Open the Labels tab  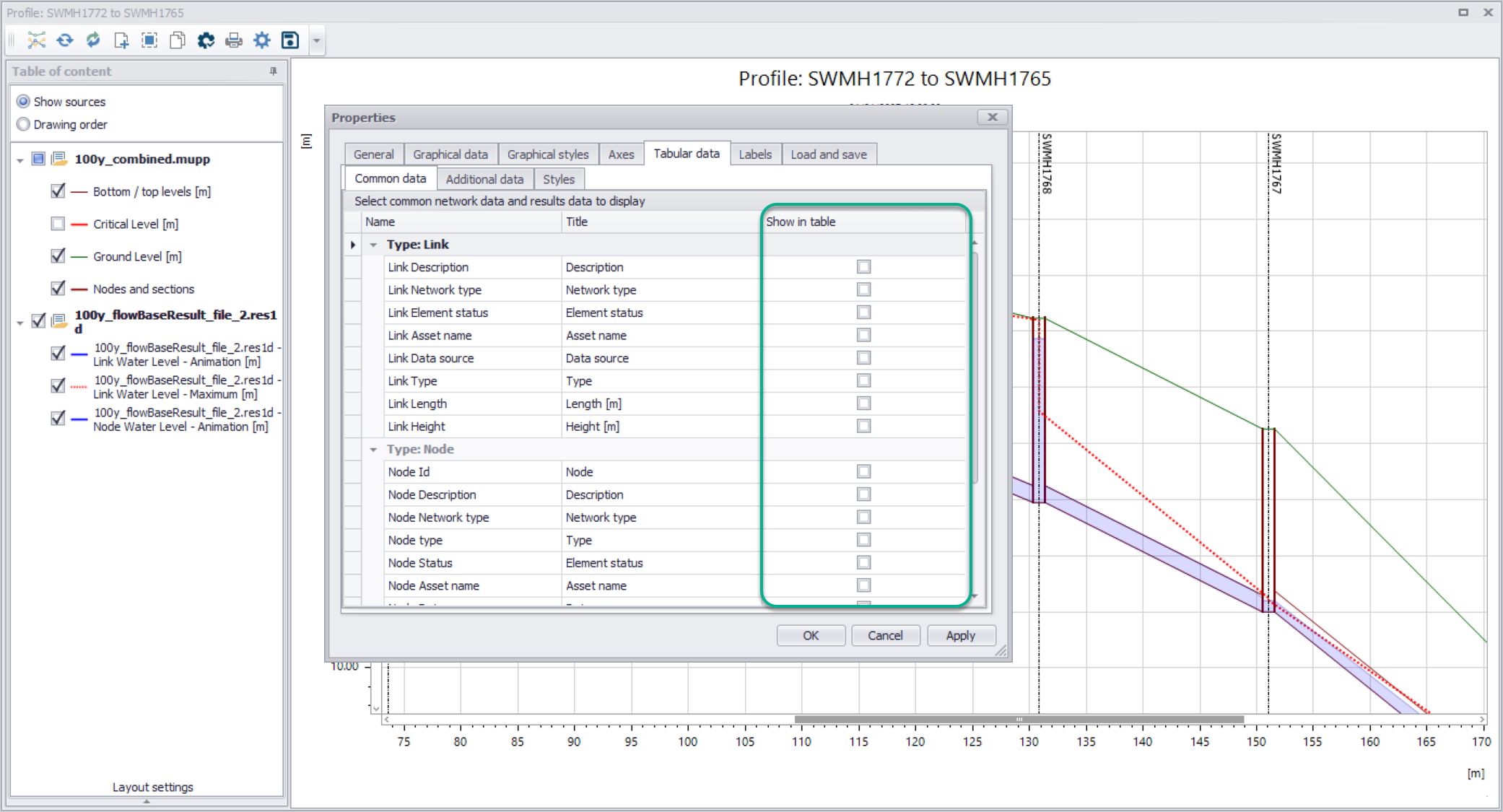[755, 154]
